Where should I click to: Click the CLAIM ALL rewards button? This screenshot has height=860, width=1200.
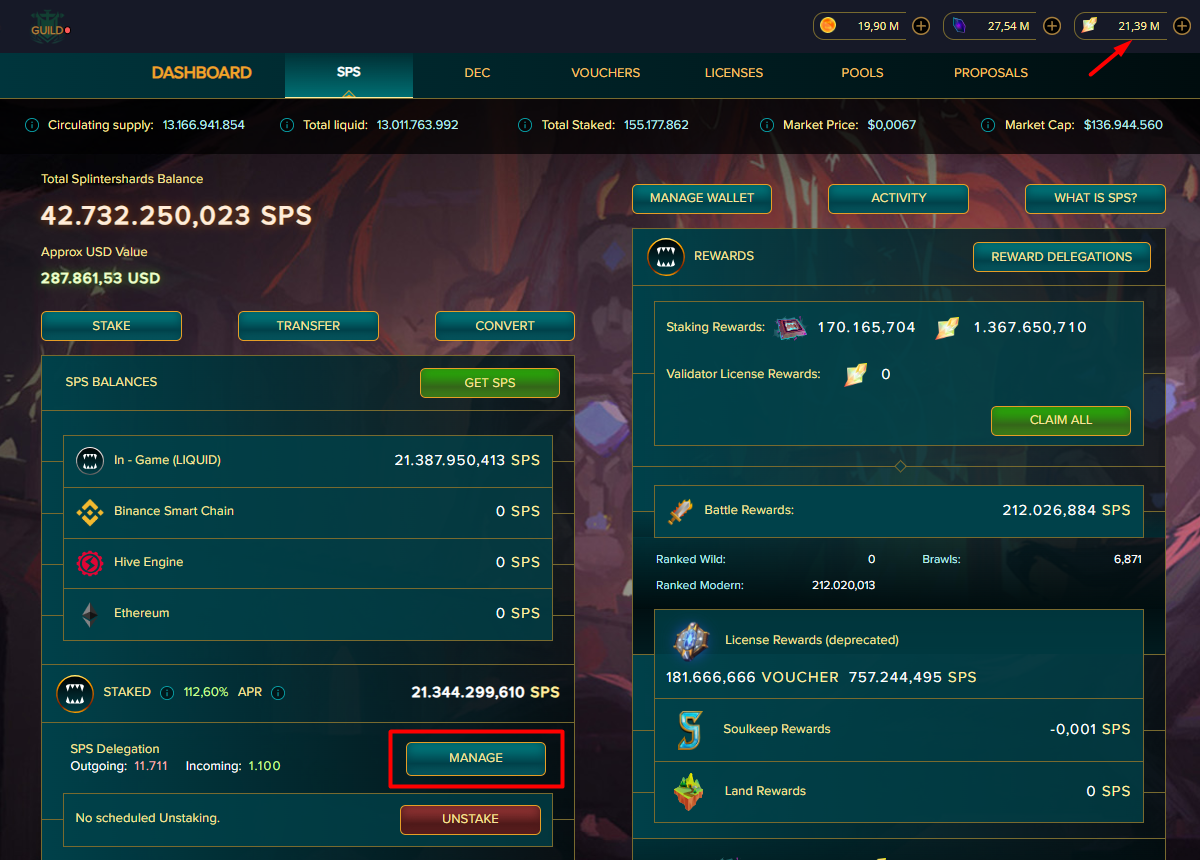point(1061,420)
